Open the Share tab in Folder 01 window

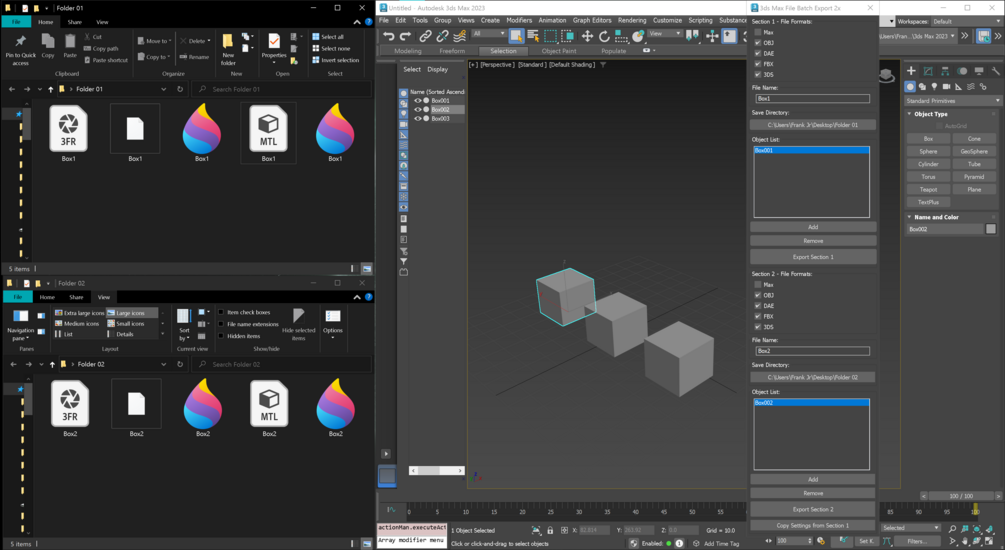click(74, 22)
